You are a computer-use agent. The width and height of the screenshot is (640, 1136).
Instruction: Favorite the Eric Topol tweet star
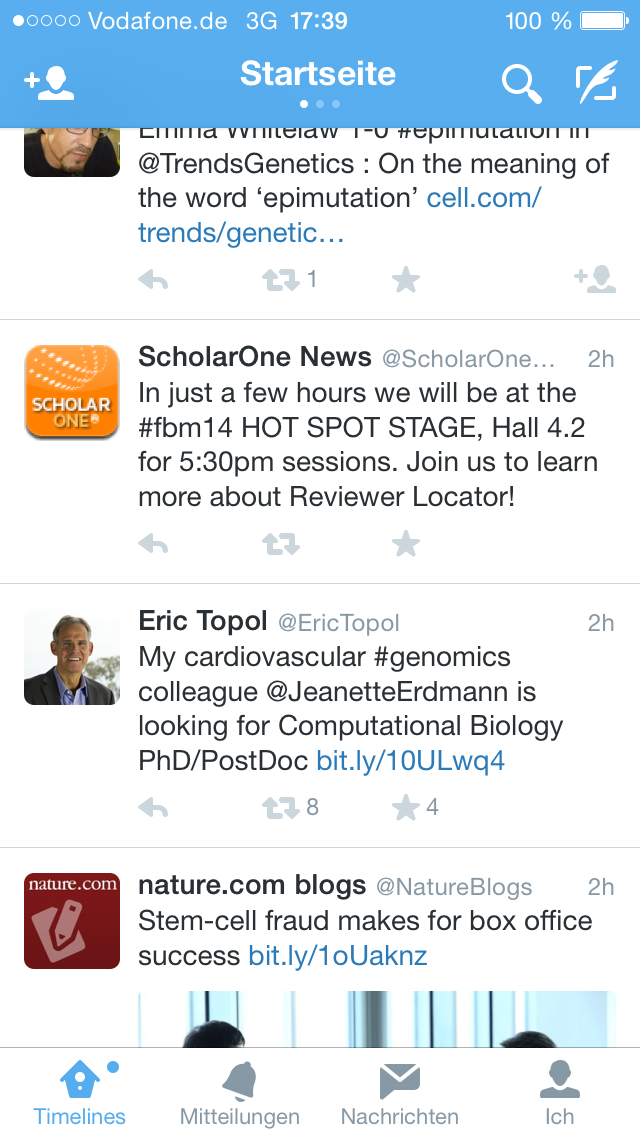tap(406, 807)
